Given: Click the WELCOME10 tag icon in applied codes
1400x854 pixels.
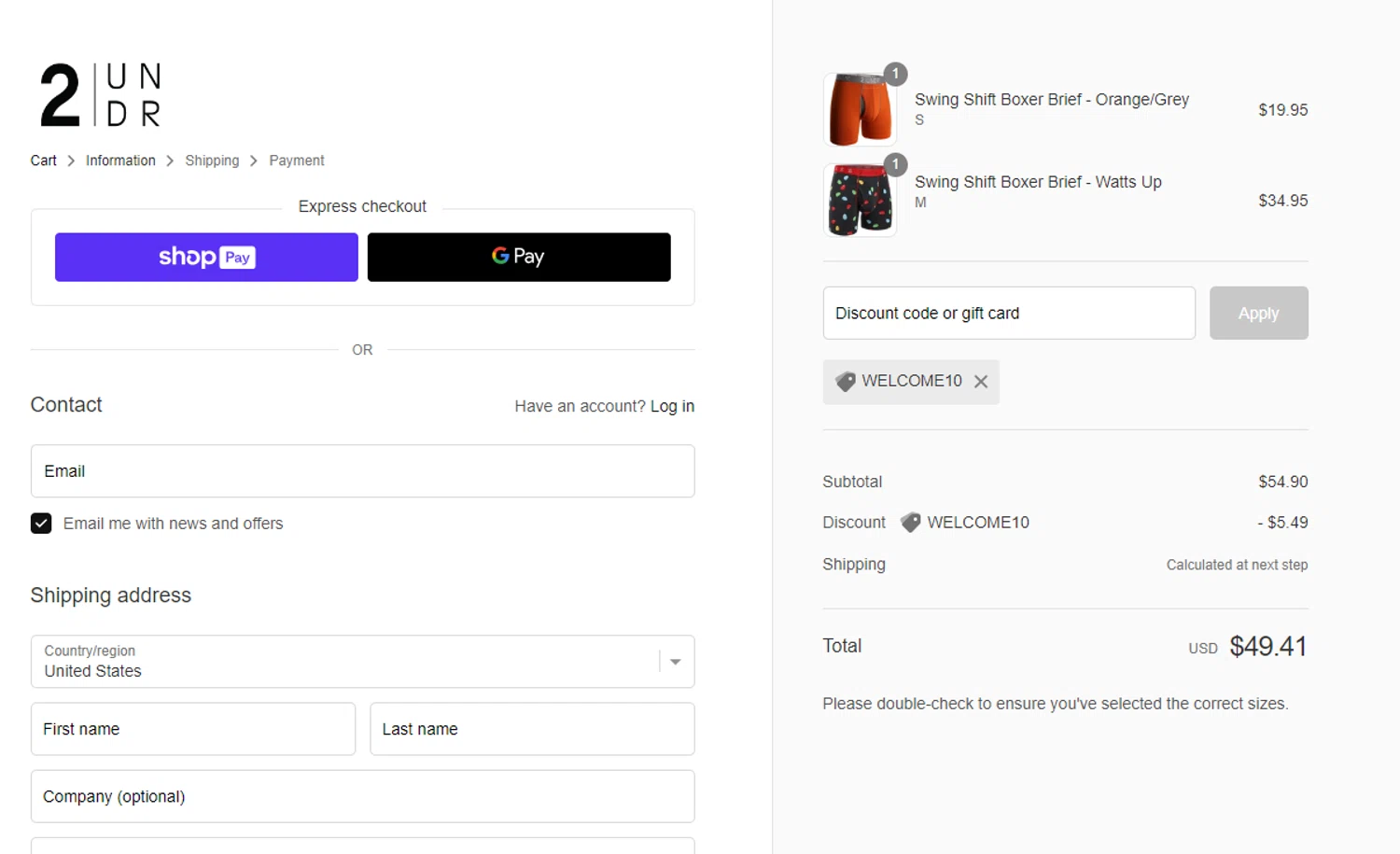Looking at the screenshot, I should pos(846,382).
